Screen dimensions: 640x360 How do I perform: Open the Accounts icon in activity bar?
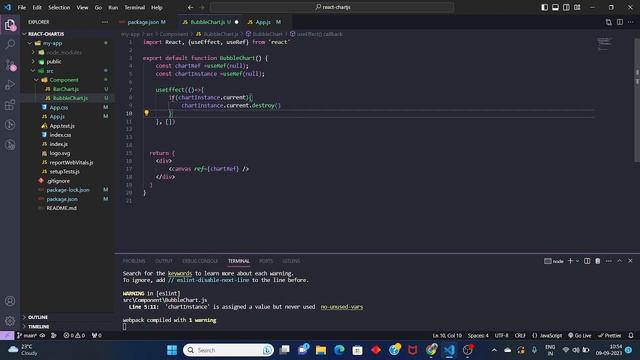10,301
